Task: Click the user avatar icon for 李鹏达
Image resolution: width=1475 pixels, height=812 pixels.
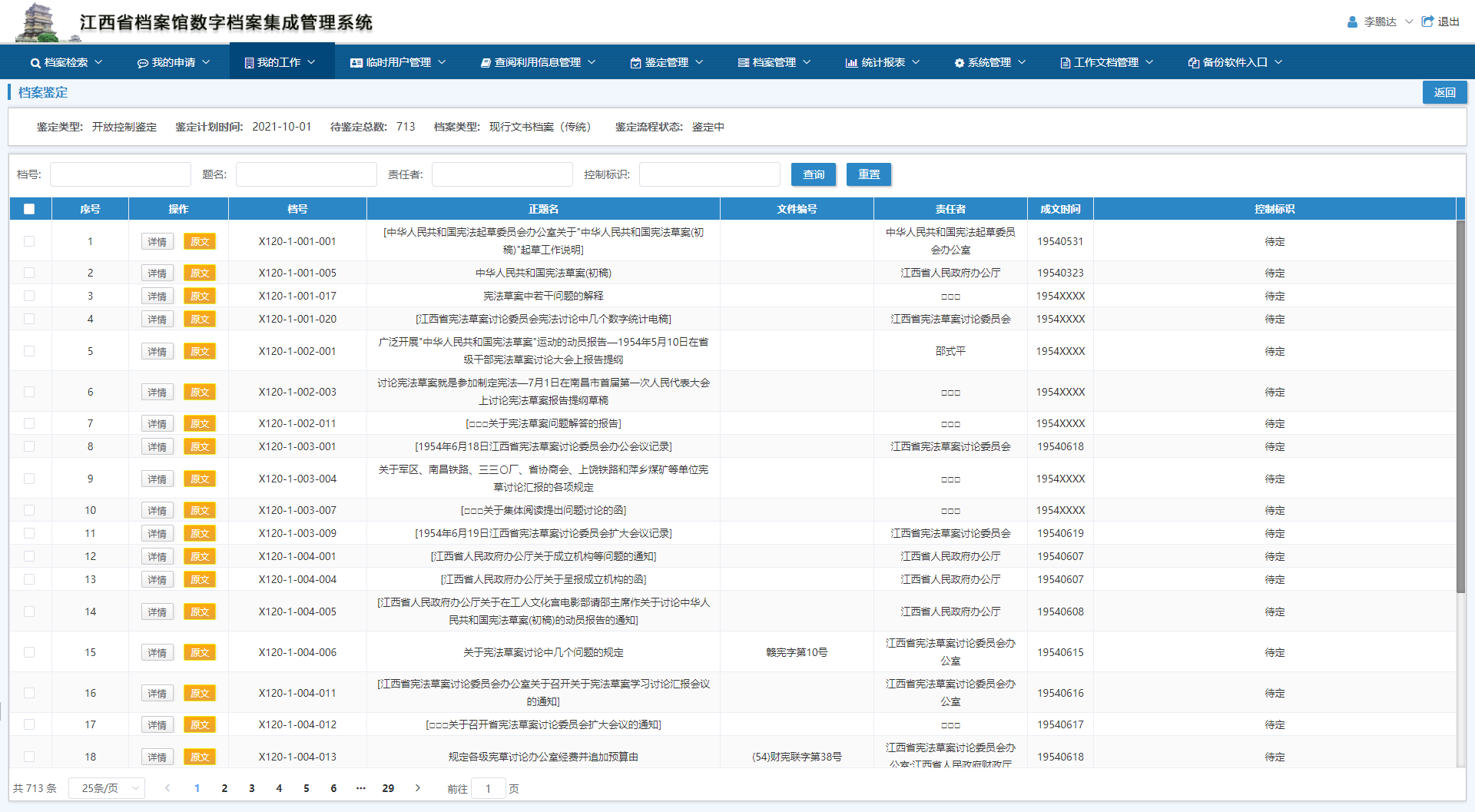Action: tap(1352, 22)
